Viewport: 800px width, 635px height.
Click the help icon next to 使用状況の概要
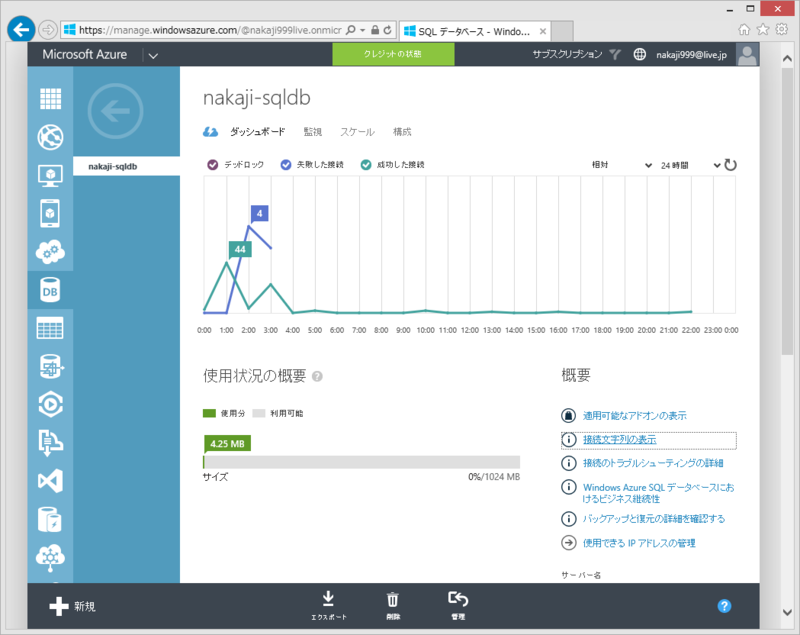317,376
